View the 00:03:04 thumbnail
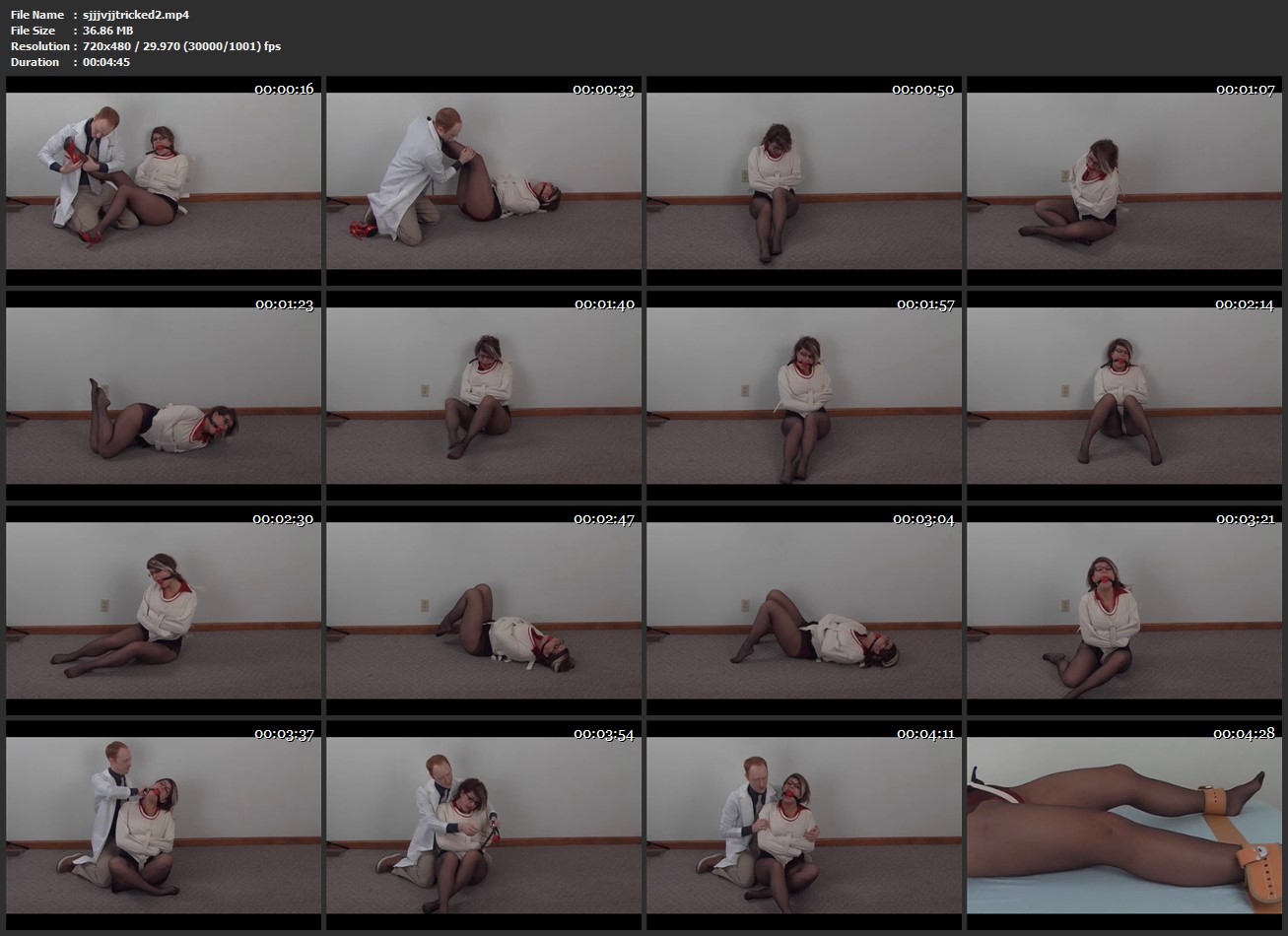 pos(804,610)
